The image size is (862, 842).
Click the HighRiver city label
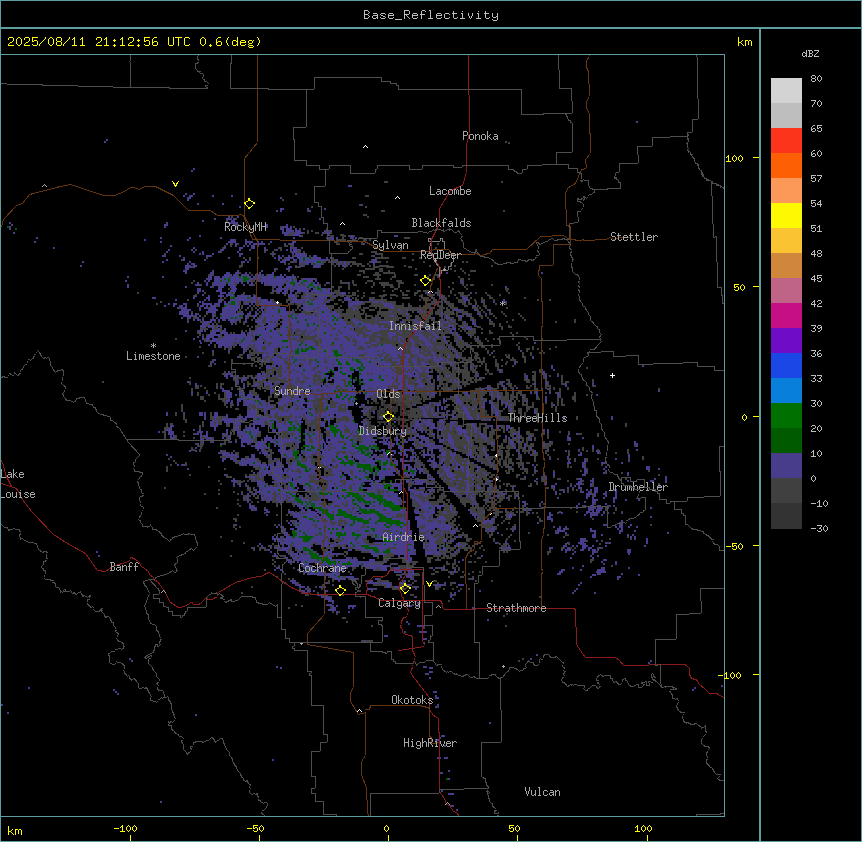point(430,743)
